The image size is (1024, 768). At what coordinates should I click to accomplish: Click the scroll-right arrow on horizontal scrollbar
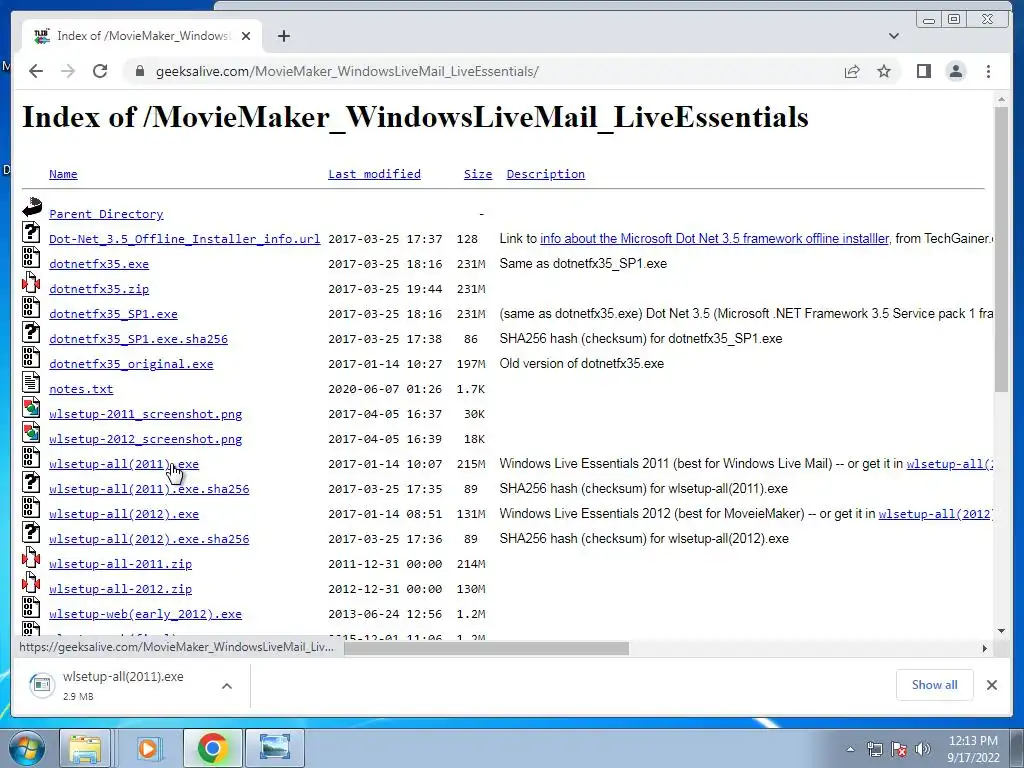[x=985, y=648]
